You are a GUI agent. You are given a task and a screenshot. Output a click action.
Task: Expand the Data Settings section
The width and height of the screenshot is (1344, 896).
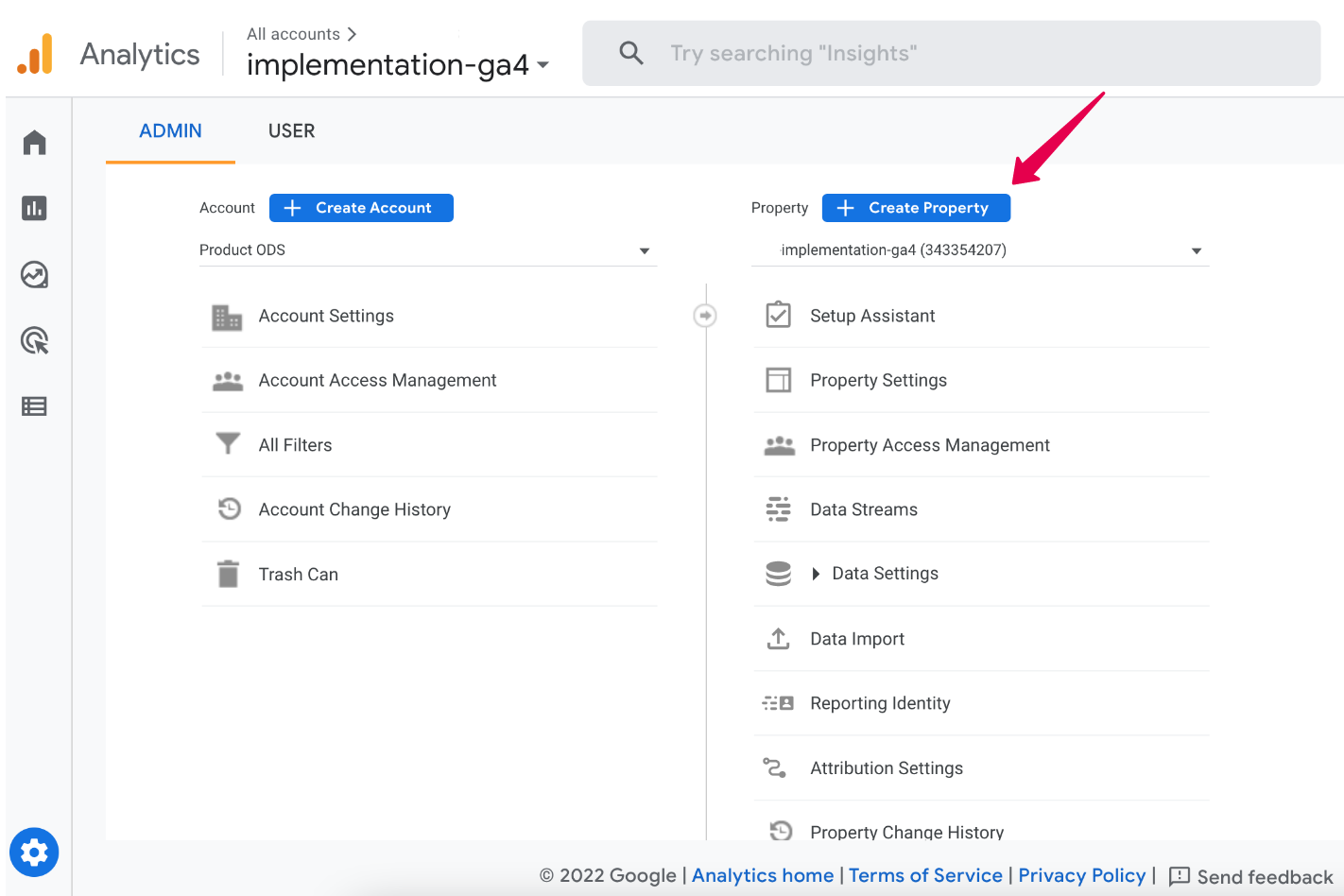pos(816,574)
